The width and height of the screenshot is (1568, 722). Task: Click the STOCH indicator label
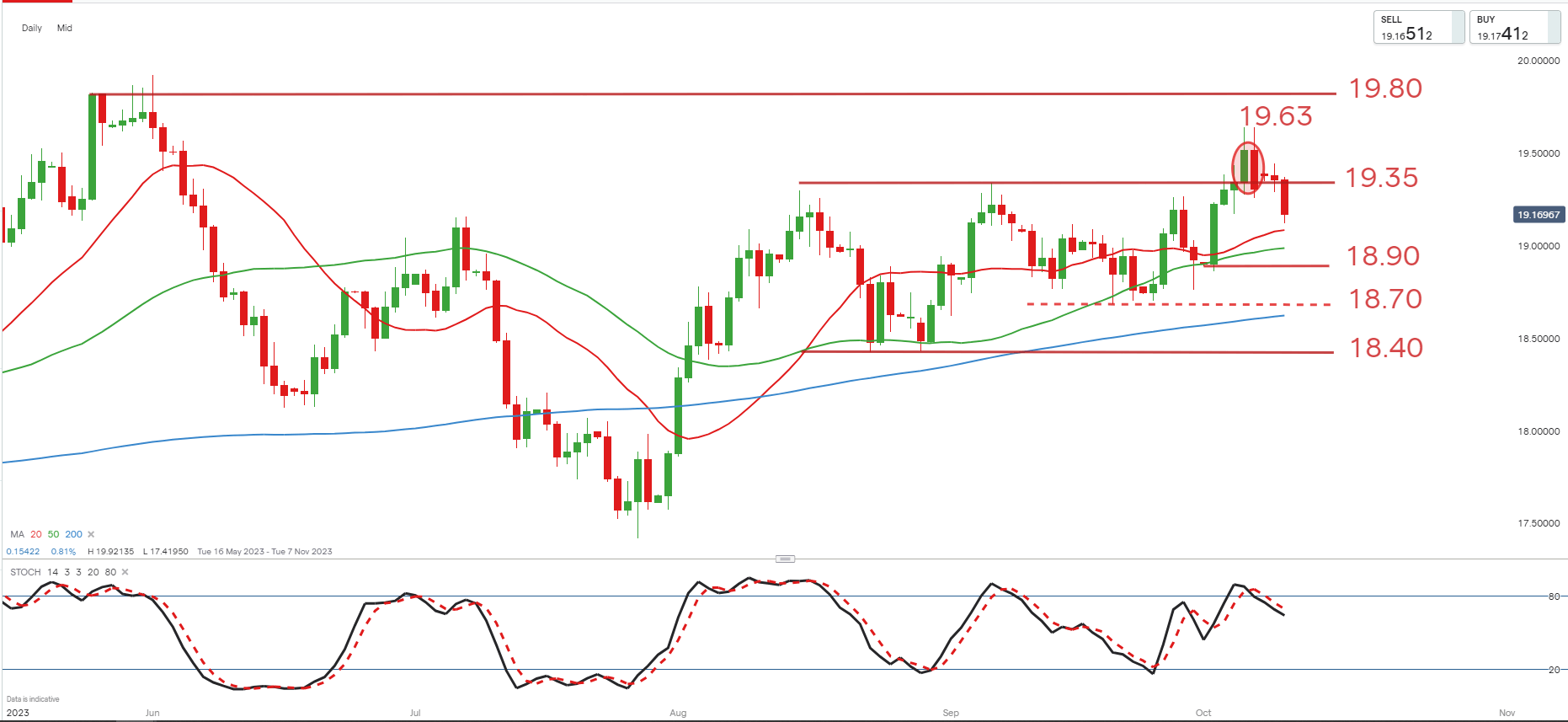point(25,572)
